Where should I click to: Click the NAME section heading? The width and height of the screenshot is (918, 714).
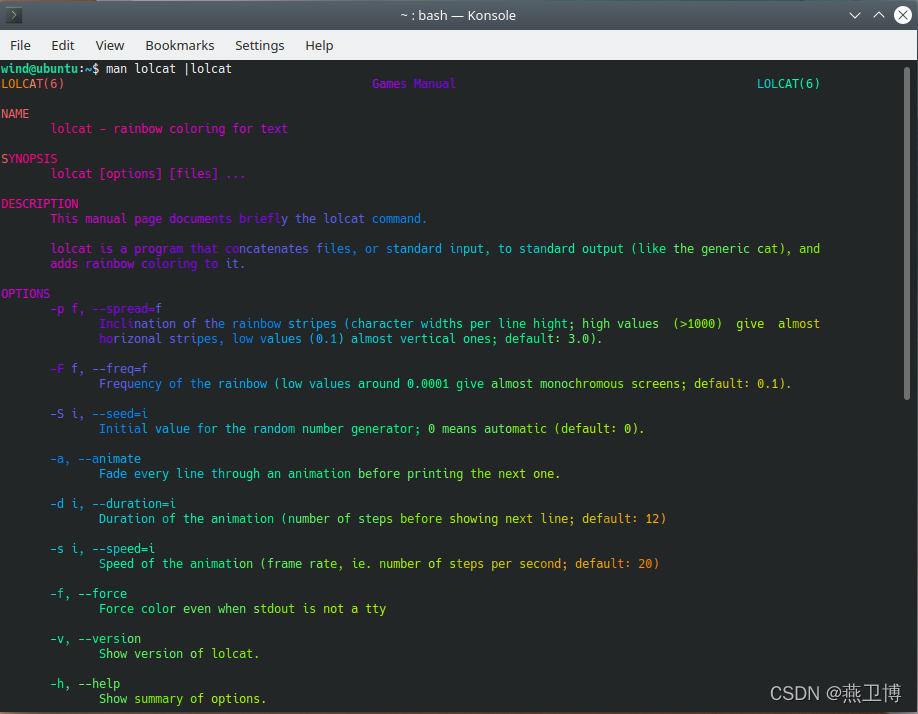coord(15,114)
